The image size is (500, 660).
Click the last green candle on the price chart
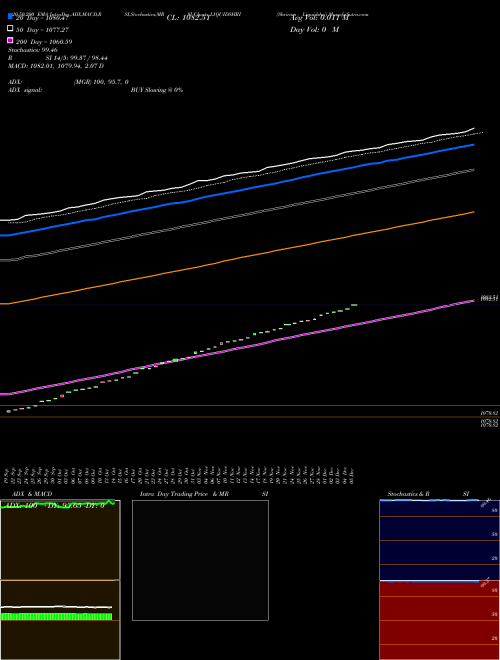point(354,305)
